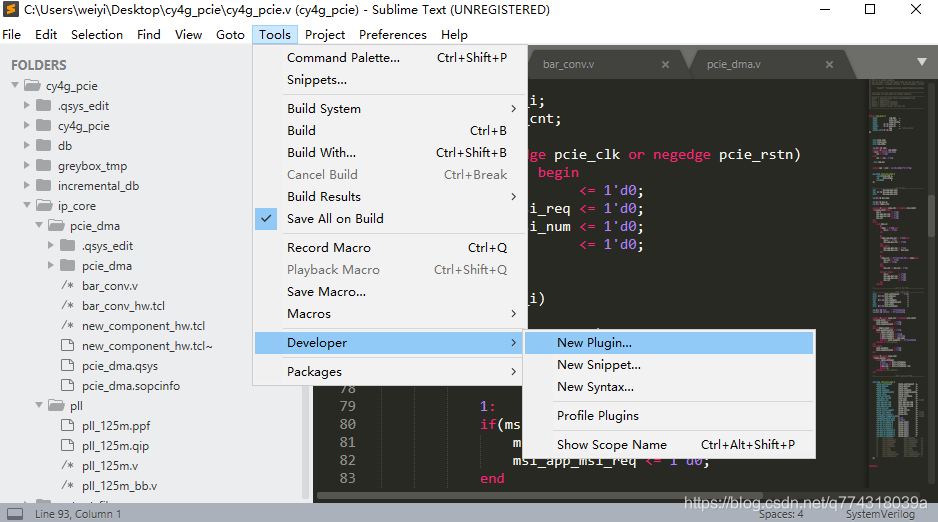Choose Build With... menu entry

pos(391,152)
